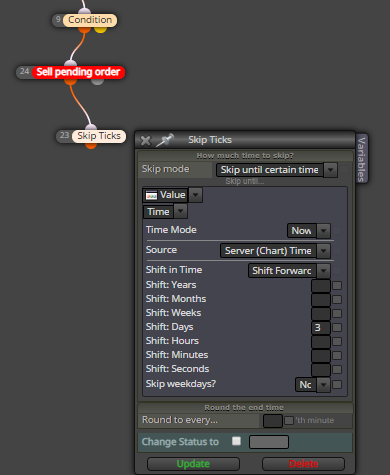This screenshot has height=475, width=390.
Task: Click the Skip Ticks panel title
Action: (x=210, y=140)
